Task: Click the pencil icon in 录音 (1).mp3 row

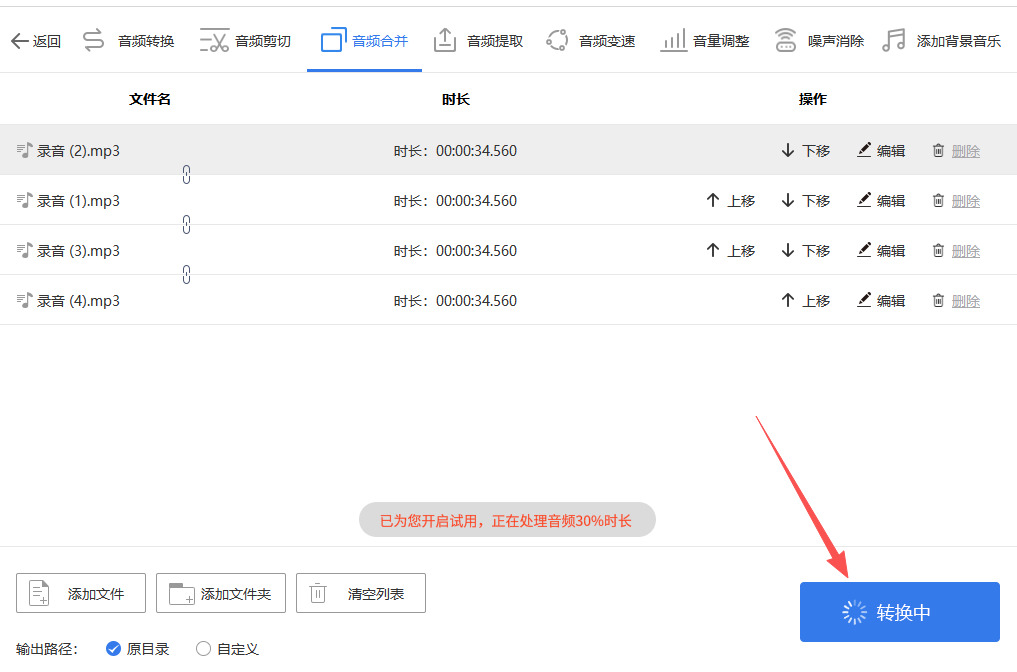Action: [864, 200]
